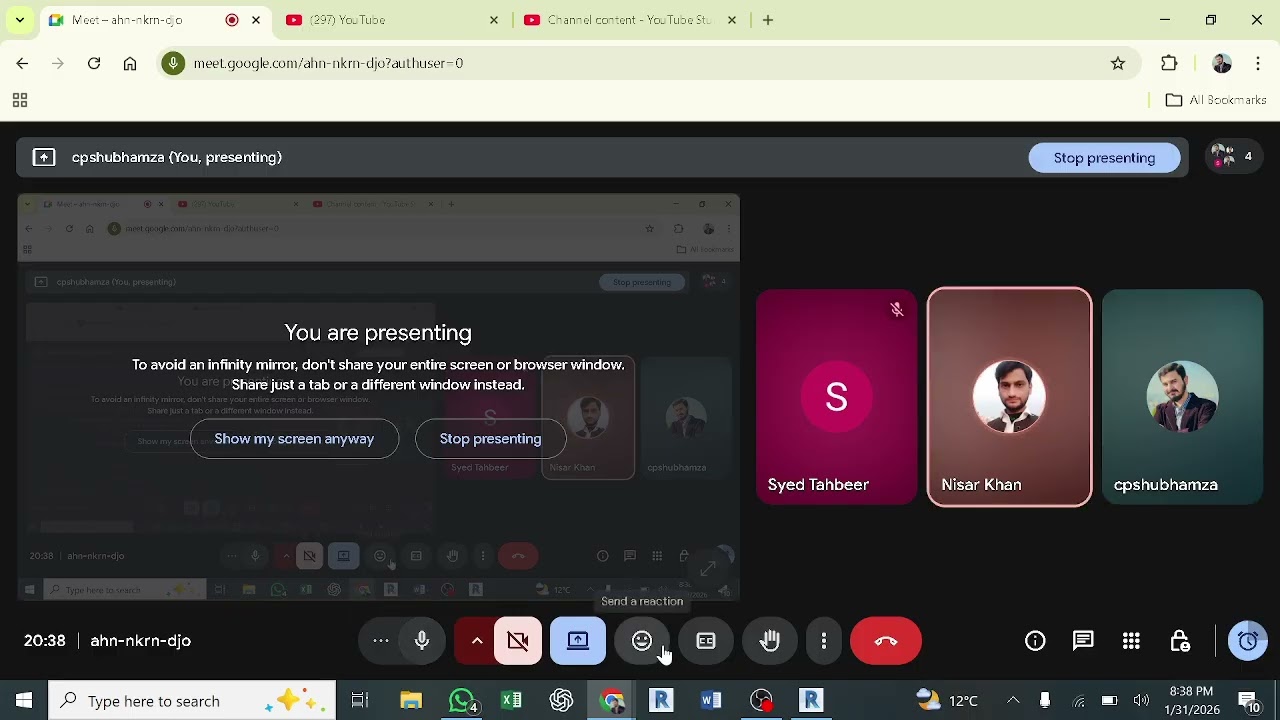Open participants list showing 4
This screenshot has width=1280, height=720.
pos(1232,156)
